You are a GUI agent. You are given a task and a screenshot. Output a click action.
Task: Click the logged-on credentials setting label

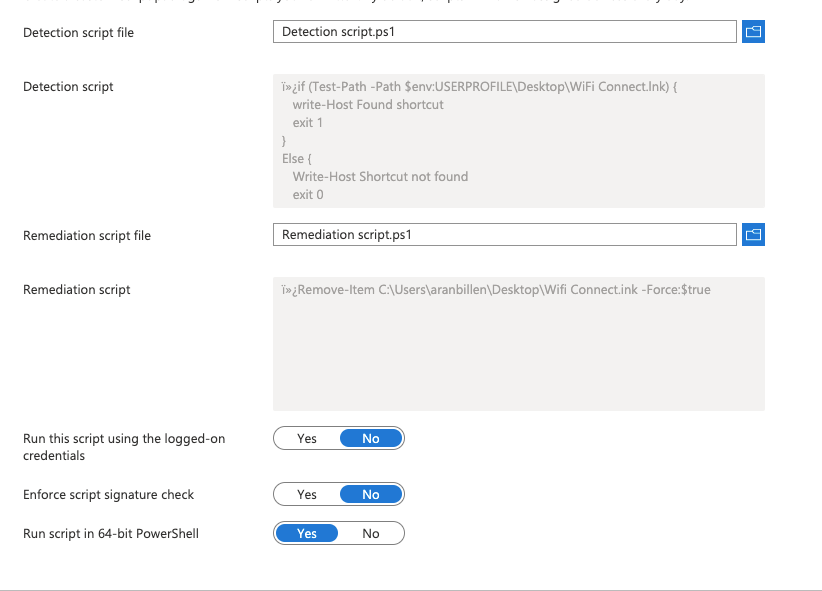tap(124, 445)
